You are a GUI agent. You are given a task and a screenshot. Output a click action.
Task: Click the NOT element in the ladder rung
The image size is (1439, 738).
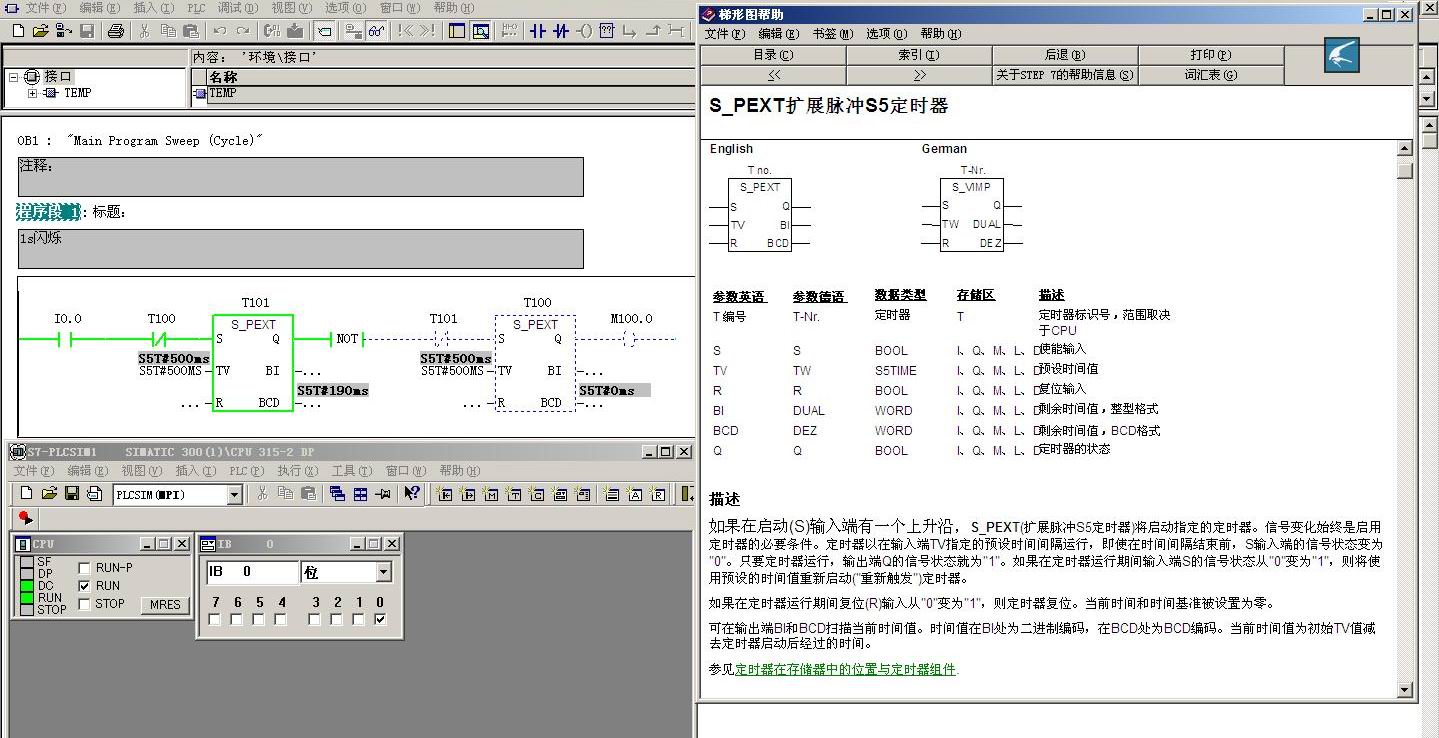pyautogui.click(x=346, y=339)
